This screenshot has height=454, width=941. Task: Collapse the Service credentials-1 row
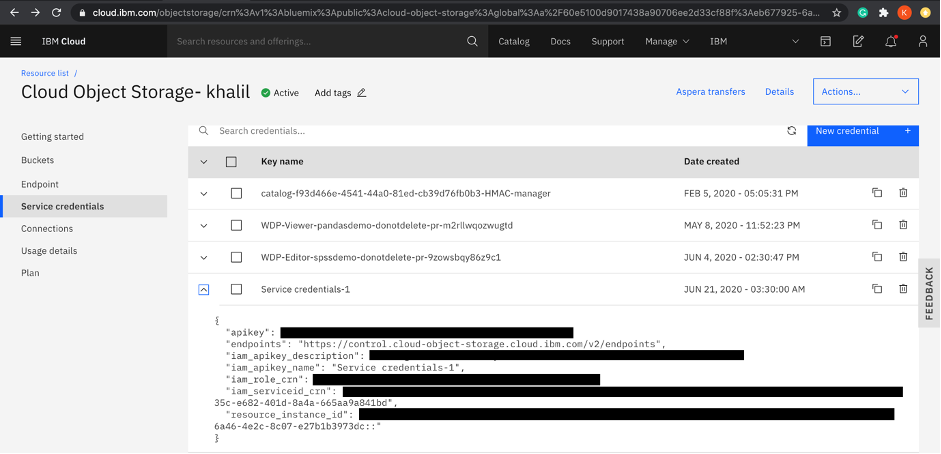pos(204,289)
